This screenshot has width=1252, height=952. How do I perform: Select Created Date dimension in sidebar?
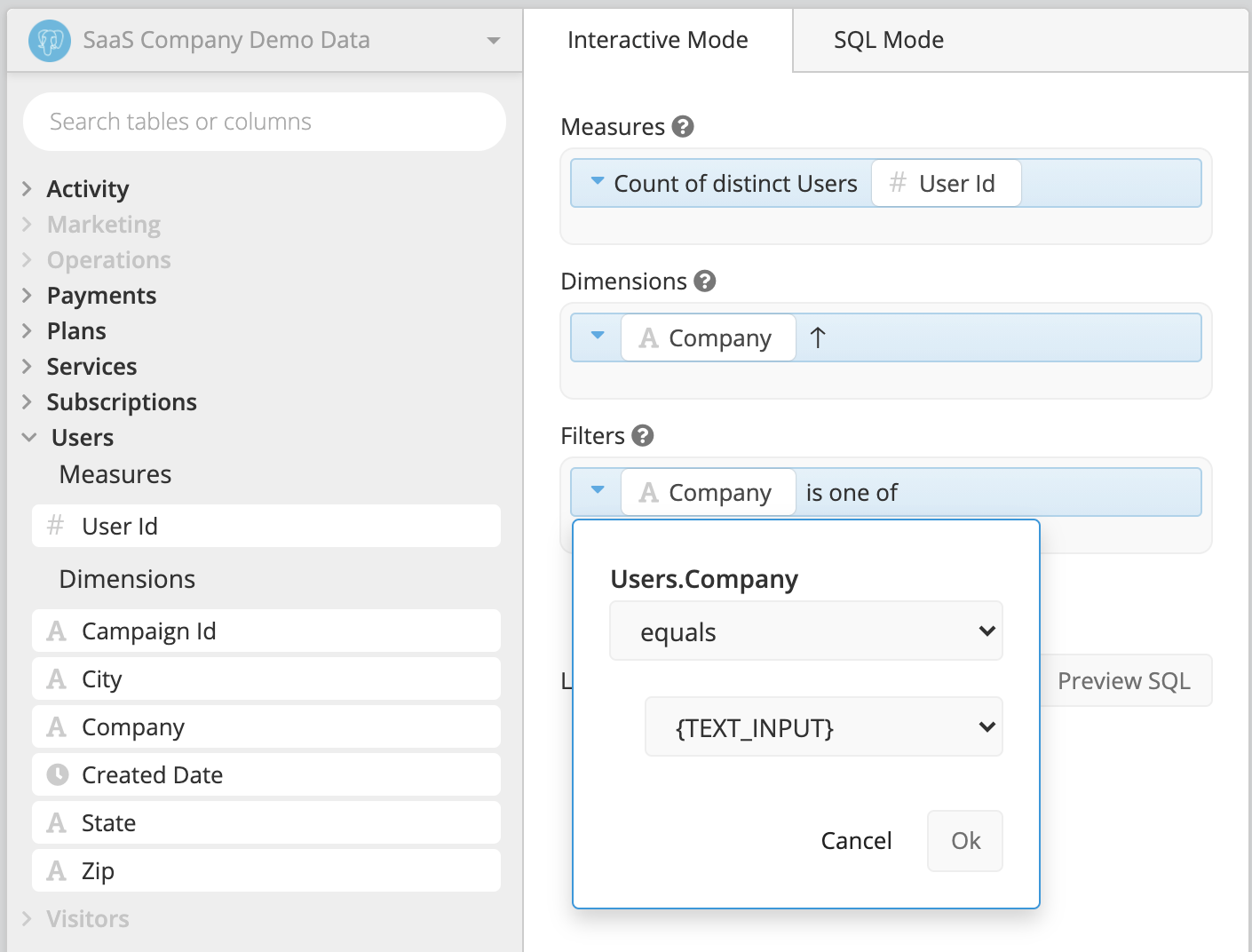pos(266,774)
